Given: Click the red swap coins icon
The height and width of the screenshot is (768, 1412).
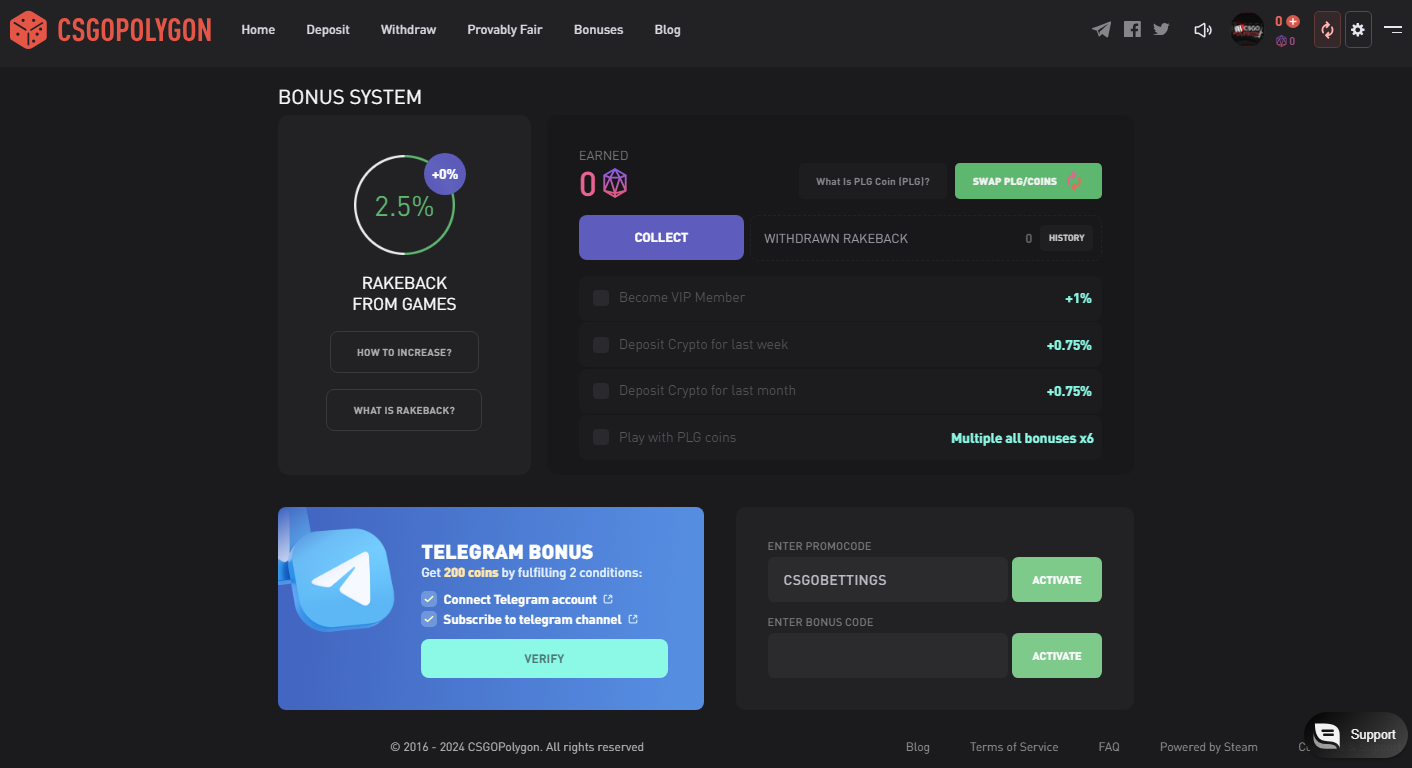Looking at the screenshot, I should (x=1327, y=30).
